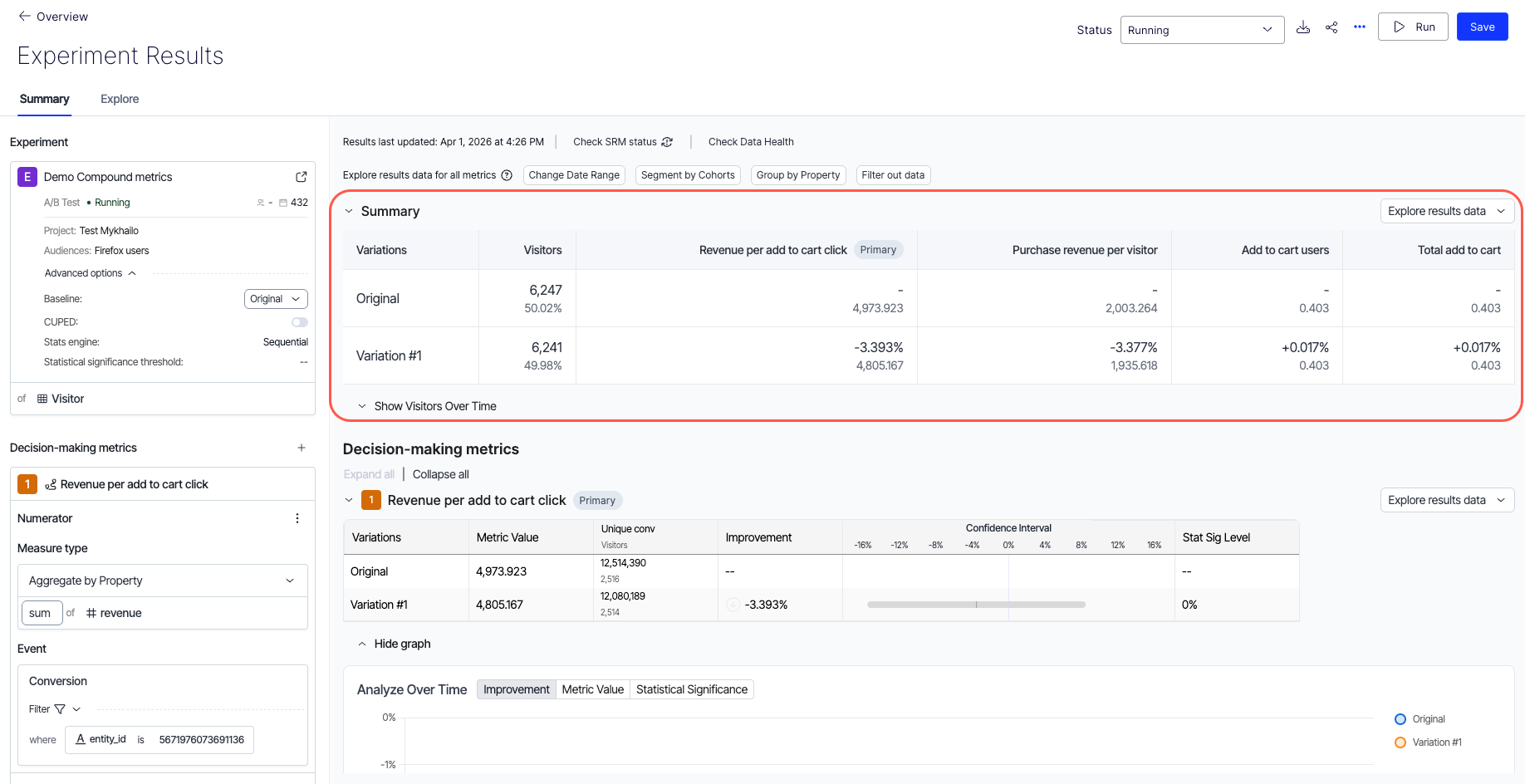Open the Status dropdown showing Running
The image size is (1525, 784).
pos(1201,30)
